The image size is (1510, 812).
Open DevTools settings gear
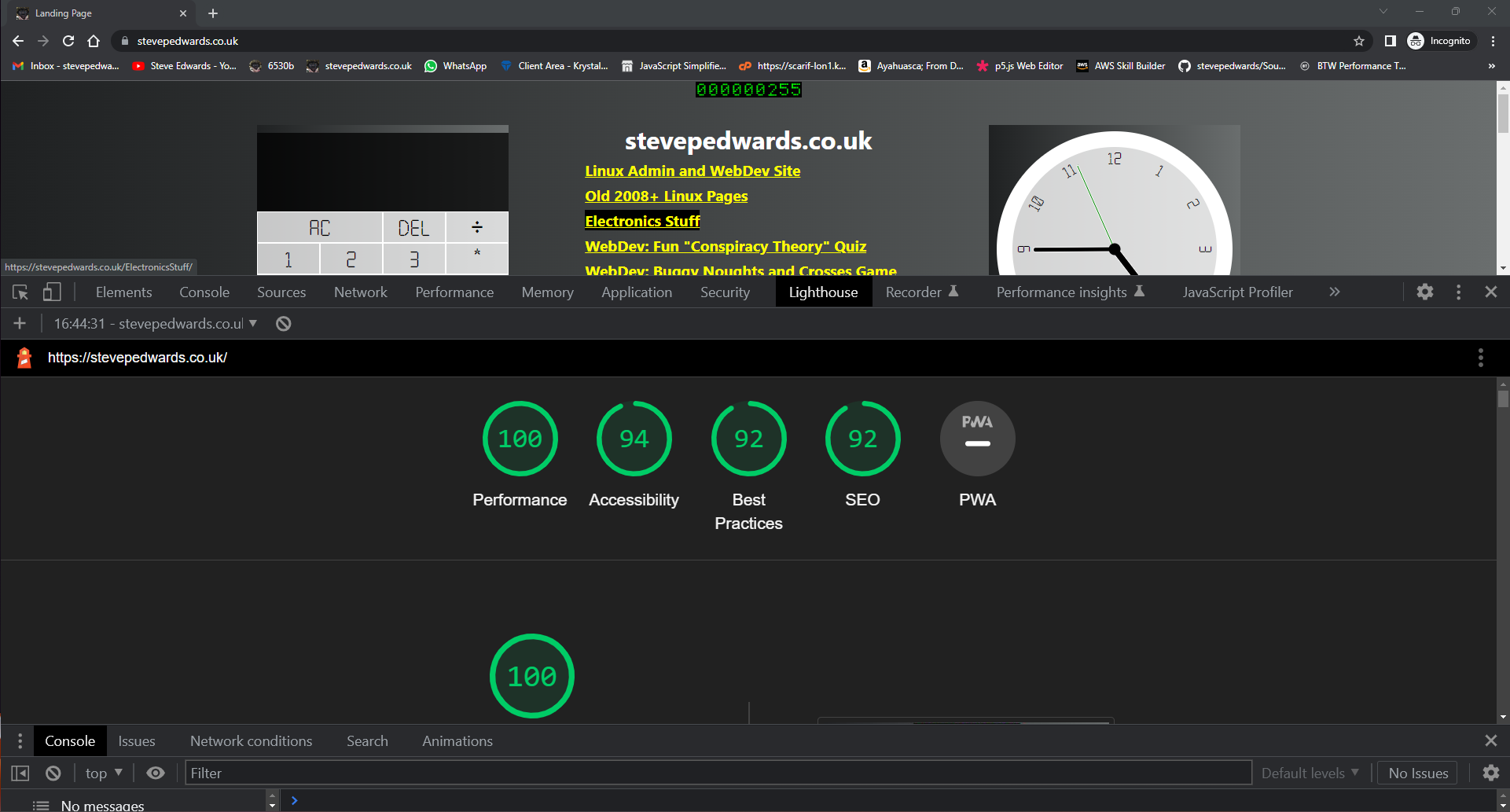point(1424,292)
